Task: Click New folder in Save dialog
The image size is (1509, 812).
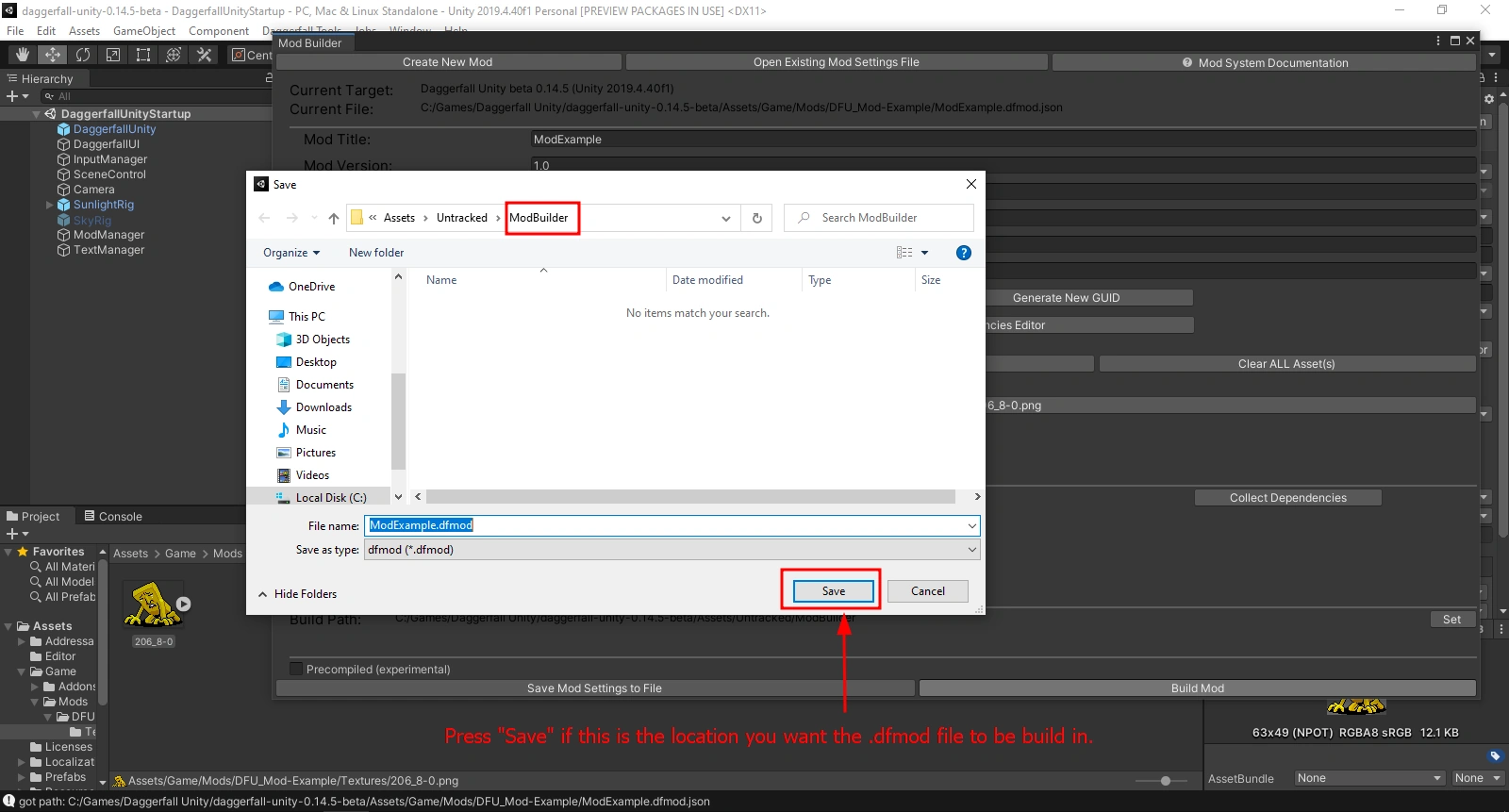Action: (376, 253)
